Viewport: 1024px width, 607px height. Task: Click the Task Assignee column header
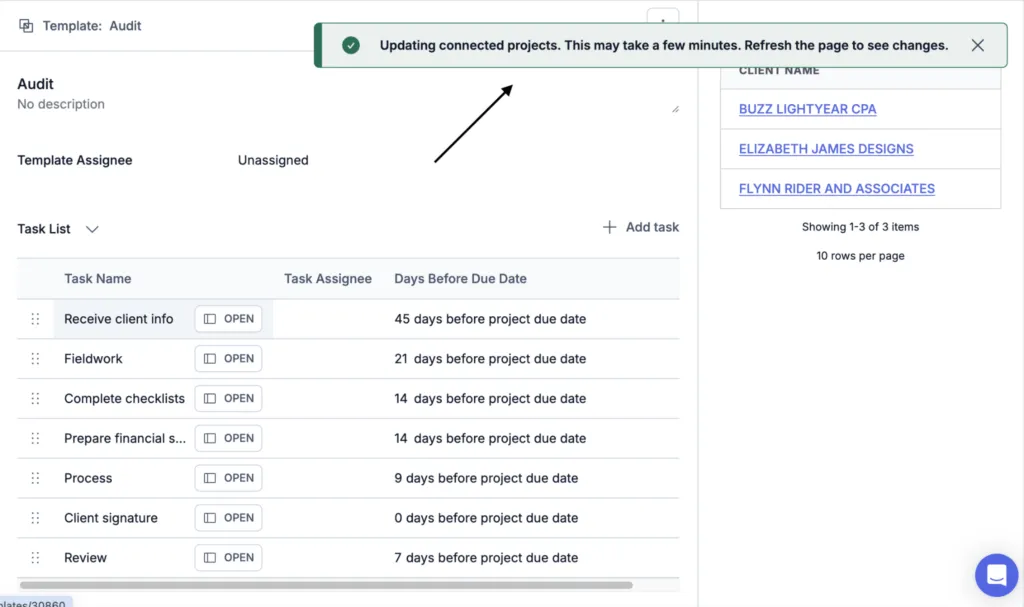pyautogui.click(x=328, y=279)
